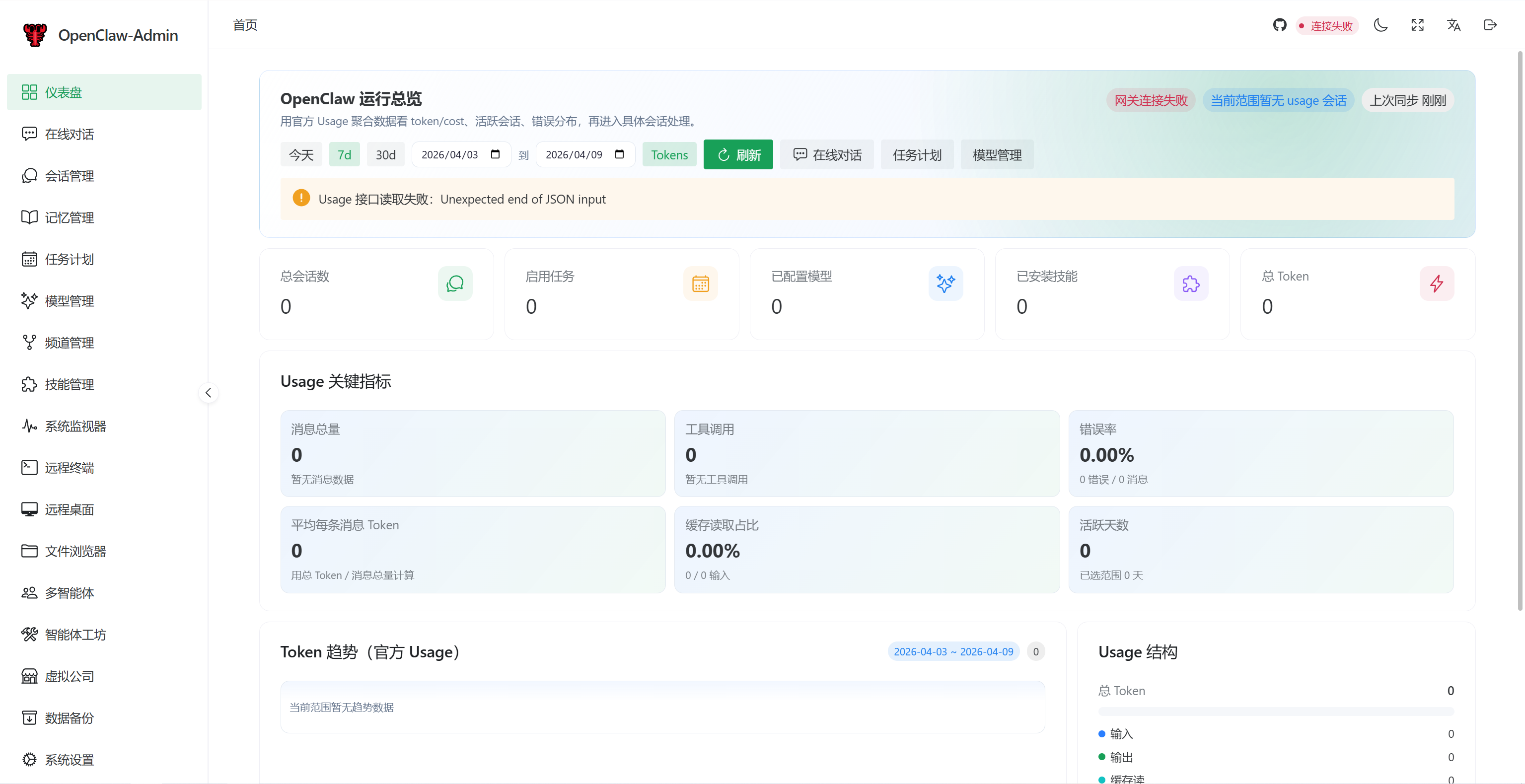Click the configured models sparkle icon
This screenshot has width=1525, height=784.
pyautogui.click(x=945, y=284)
